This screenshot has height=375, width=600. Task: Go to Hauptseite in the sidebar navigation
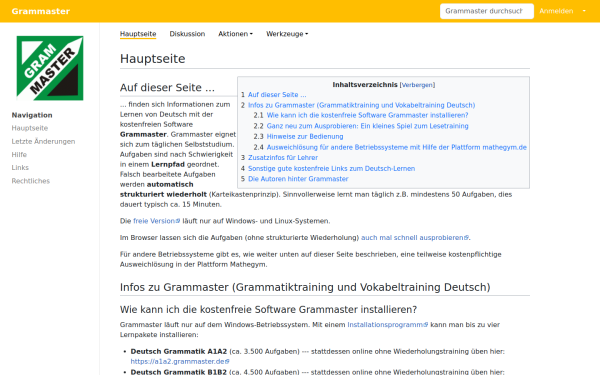point(30,128)
